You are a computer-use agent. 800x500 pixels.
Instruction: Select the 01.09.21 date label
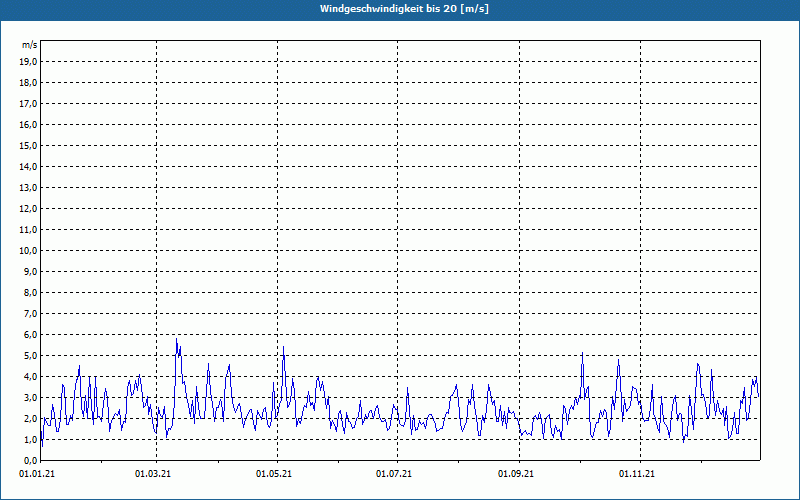click(x=516, y=474)
